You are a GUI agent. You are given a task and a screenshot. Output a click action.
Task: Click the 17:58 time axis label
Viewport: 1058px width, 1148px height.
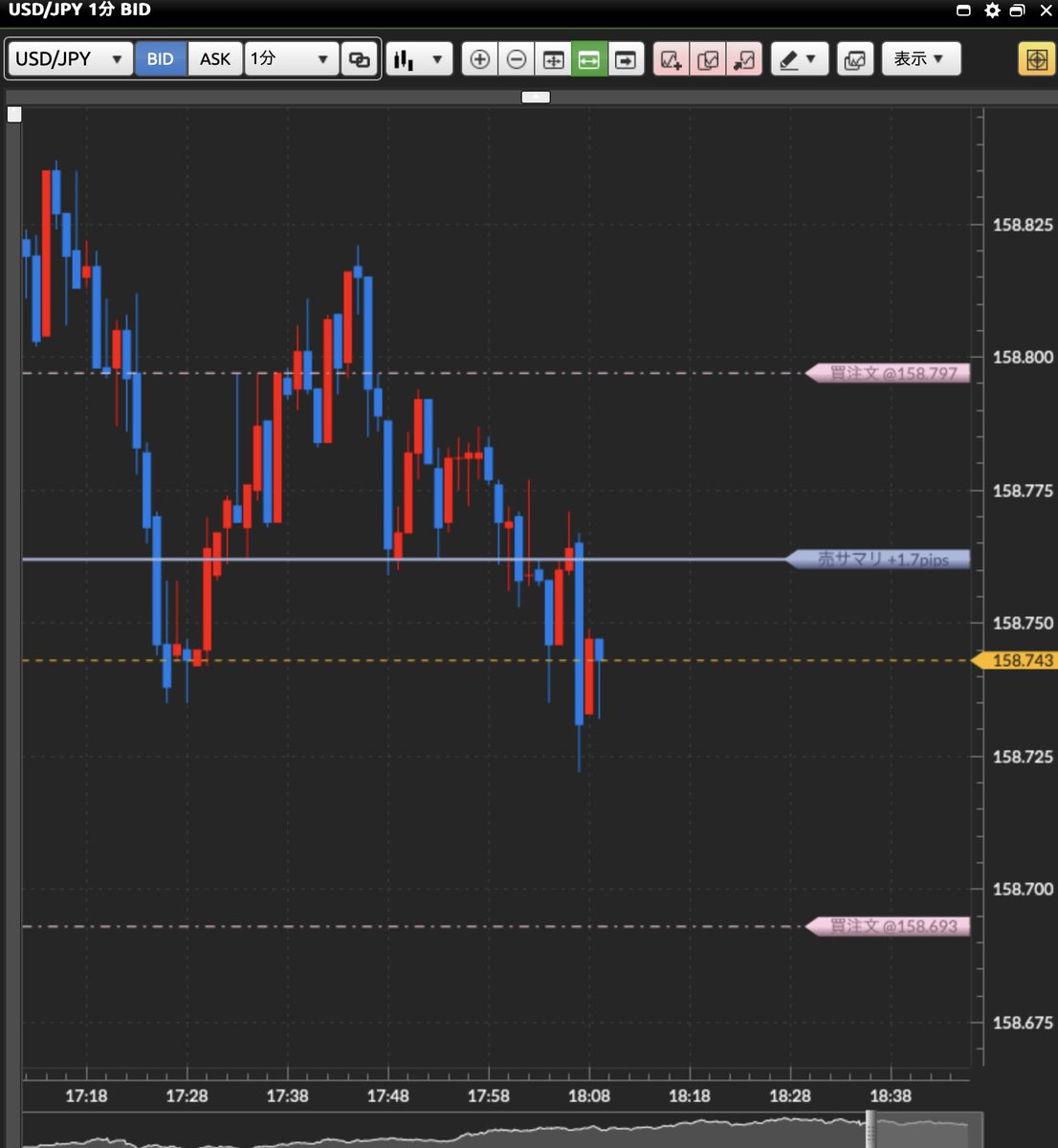point(488,1095)
